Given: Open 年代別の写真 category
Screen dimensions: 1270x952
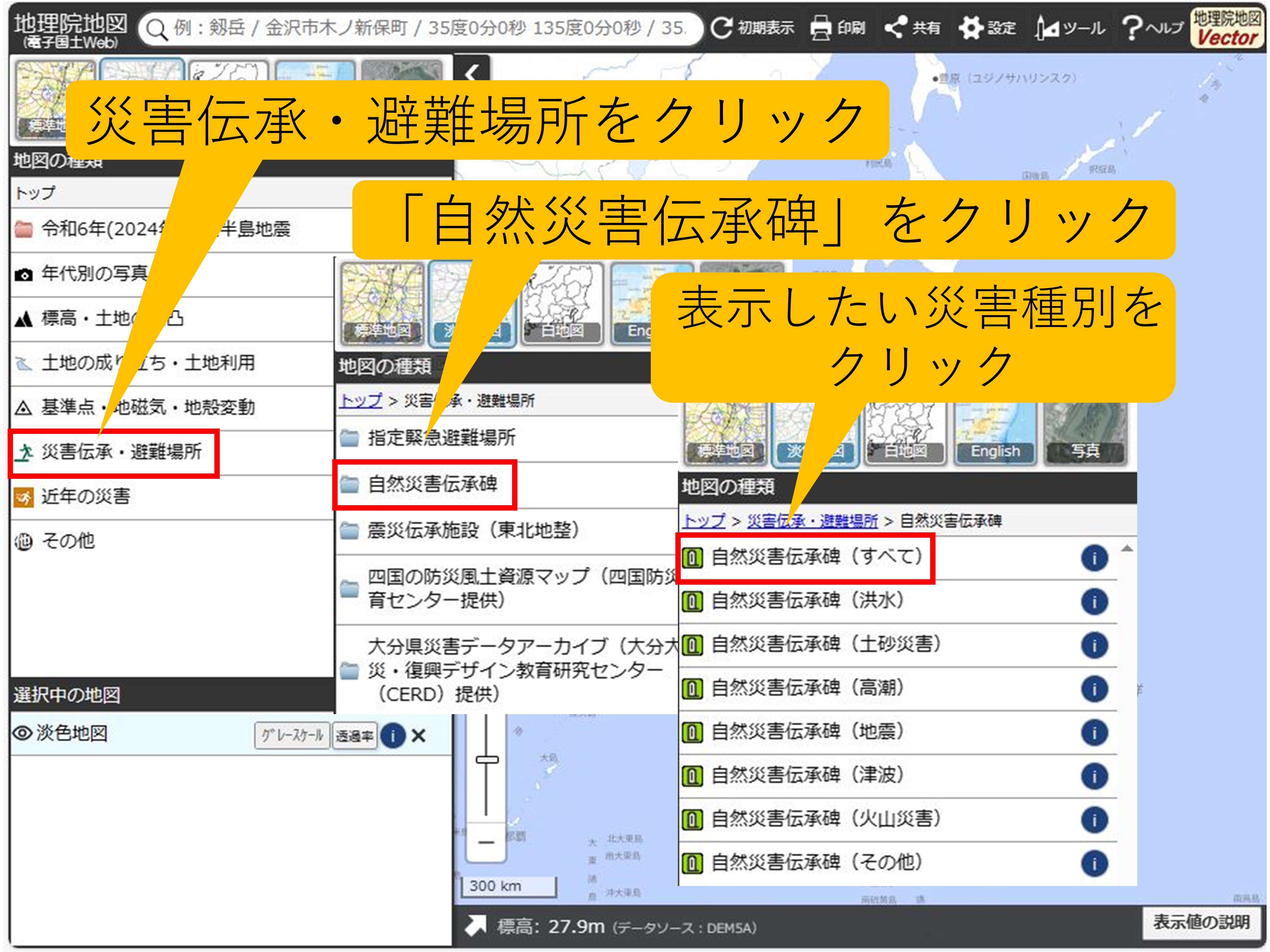Looking at the screenshot, I should 172,274.
